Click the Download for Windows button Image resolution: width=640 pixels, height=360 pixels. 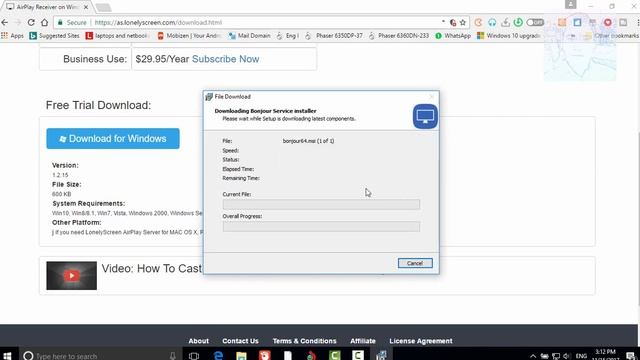(x=113, y=138)
